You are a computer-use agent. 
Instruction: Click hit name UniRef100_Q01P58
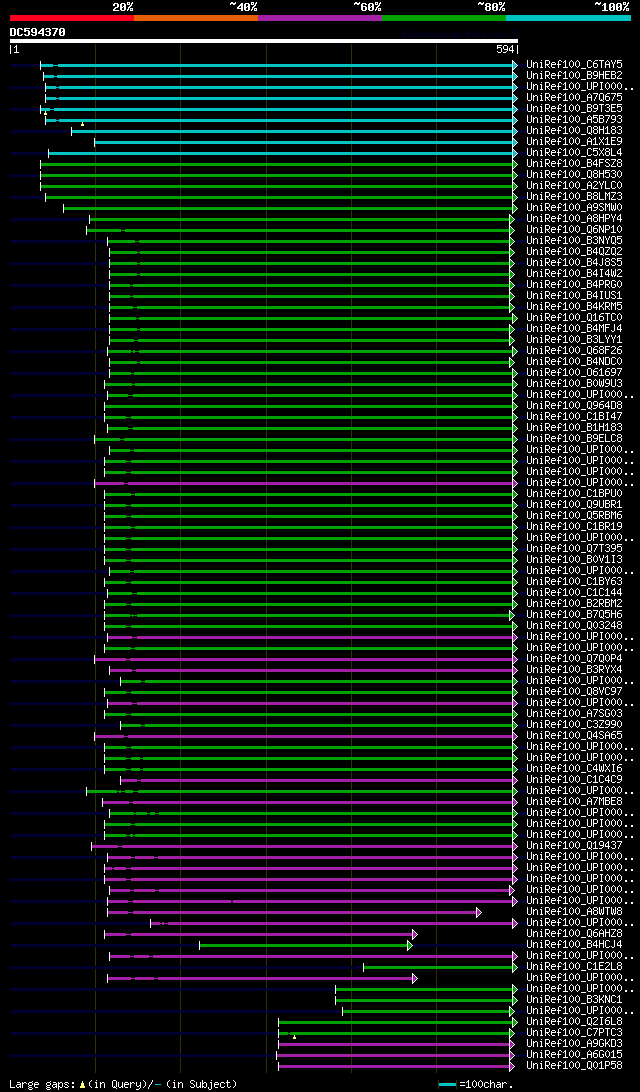tap(575, 1066)
